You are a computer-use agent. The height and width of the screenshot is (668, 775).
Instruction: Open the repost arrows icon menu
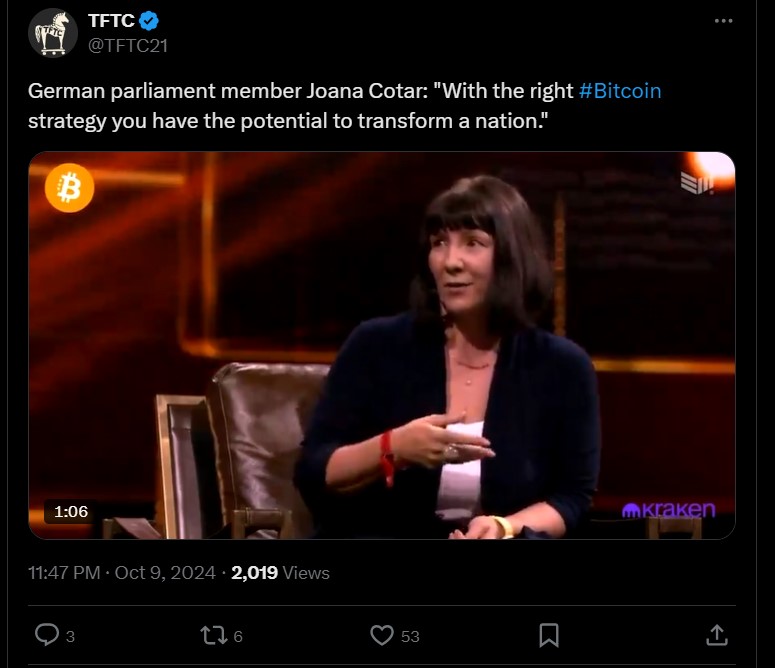pos(214,635)
